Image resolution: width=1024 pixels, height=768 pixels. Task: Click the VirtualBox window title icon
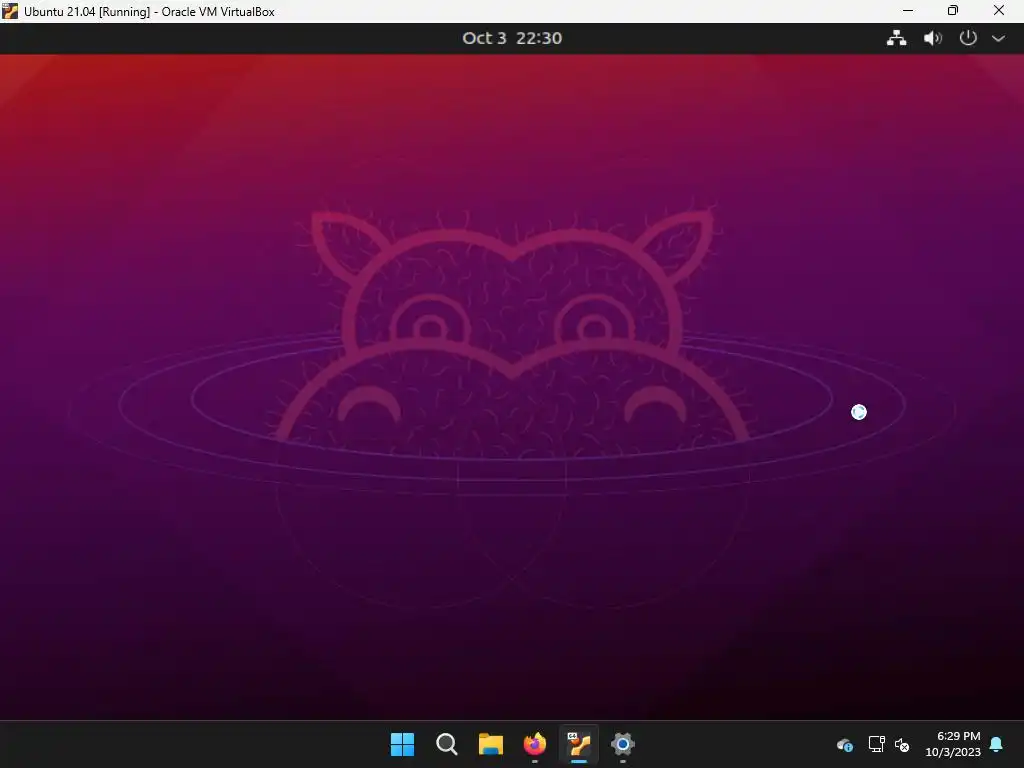10,11
